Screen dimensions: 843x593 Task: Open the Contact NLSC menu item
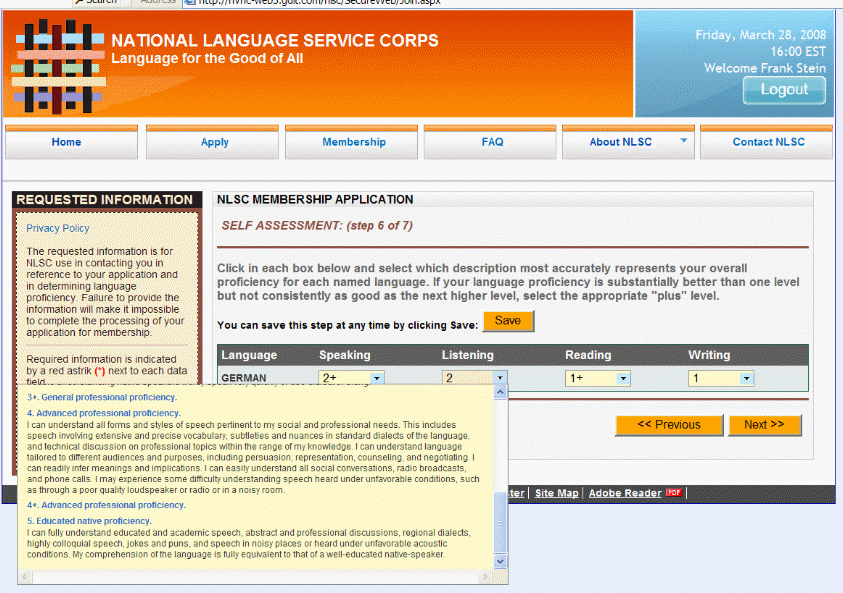tap(767, 142)
